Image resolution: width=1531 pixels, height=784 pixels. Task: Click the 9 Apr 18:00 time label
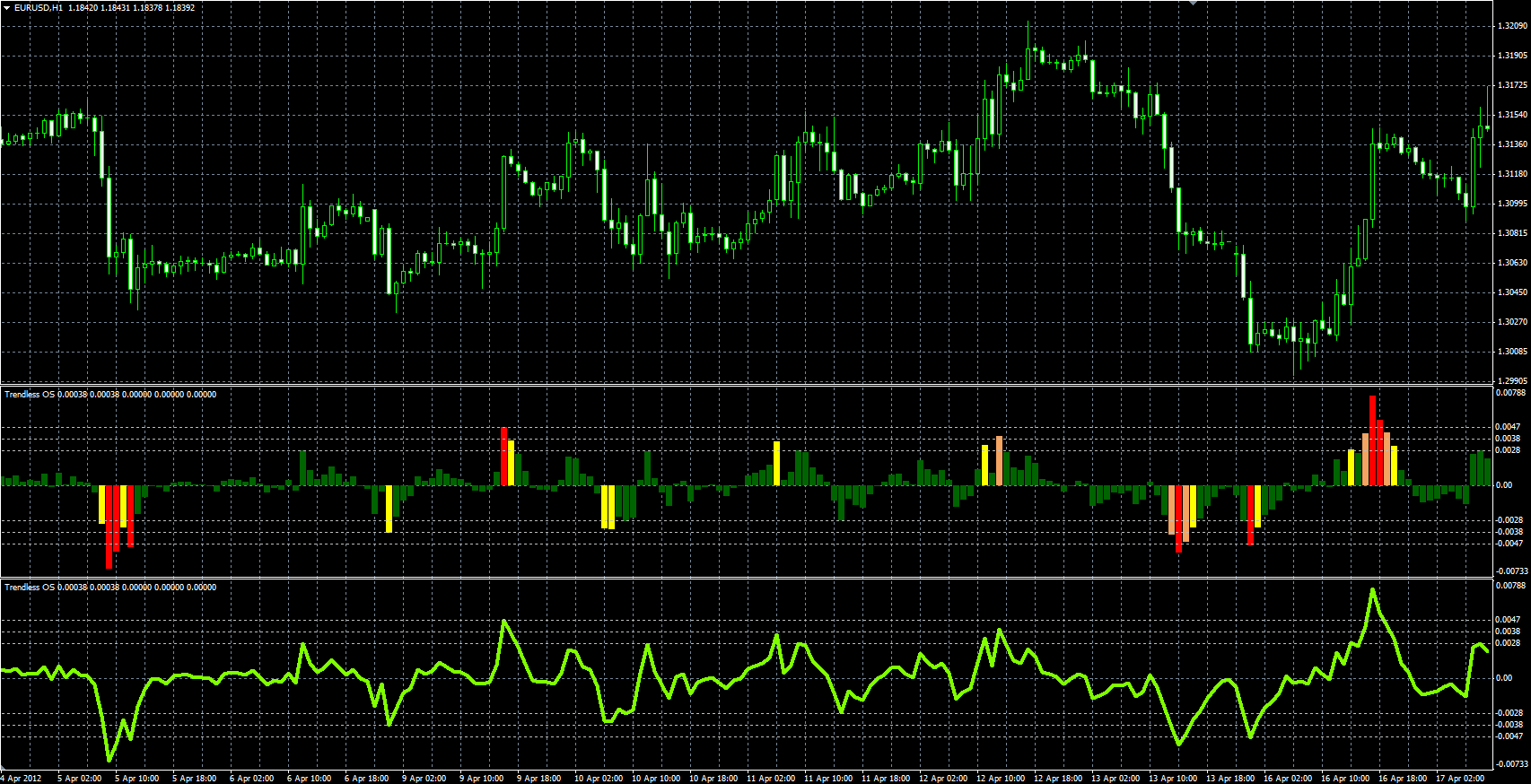pos(538,779)
